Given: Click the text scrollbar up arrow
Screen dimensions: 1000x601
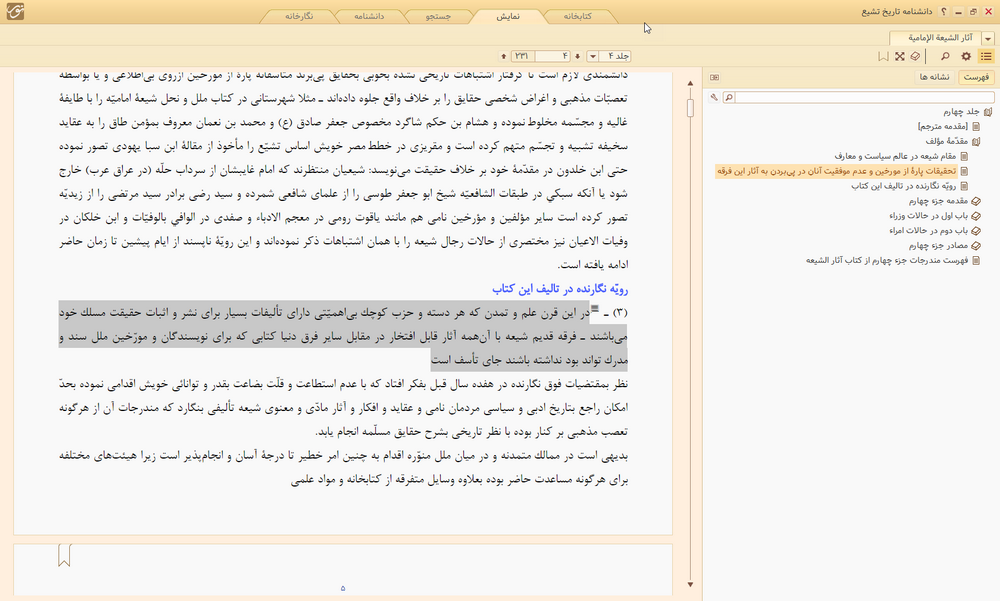Looking at the screenshot, I should (x=690, y=84).
